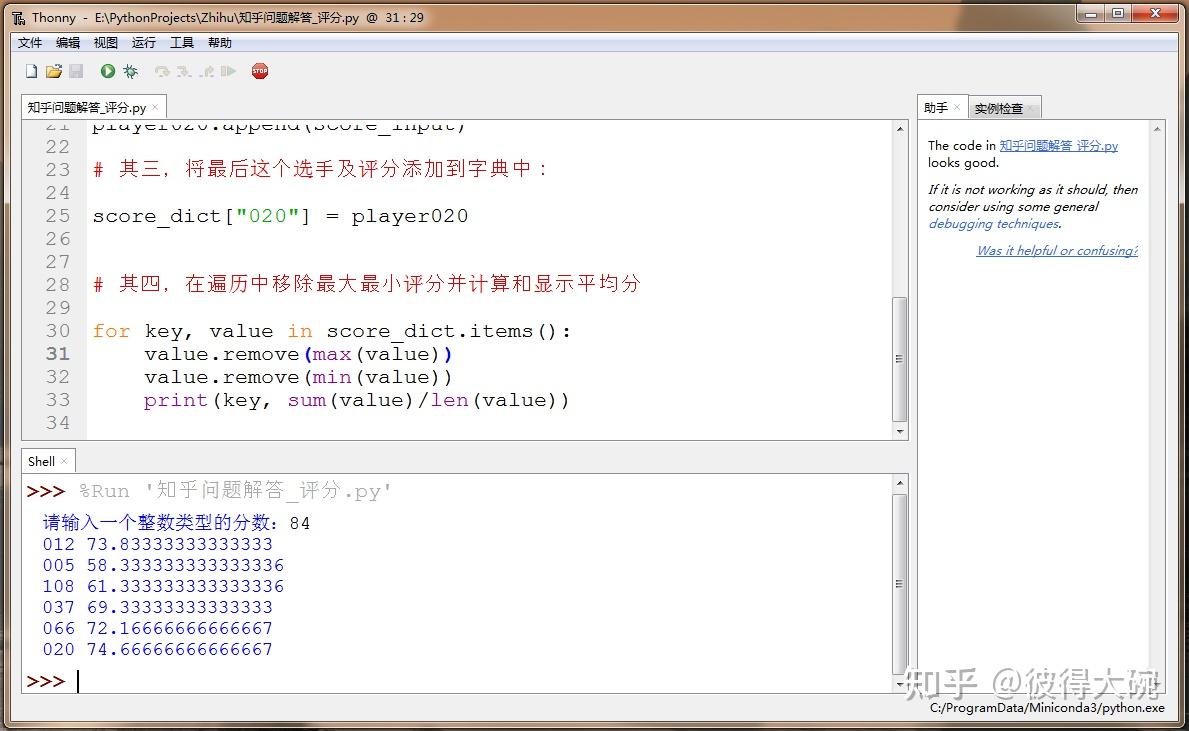Click the output row 020 74.66666666666667
This screenshot has width=1189, height=731.
coord(158,650)
